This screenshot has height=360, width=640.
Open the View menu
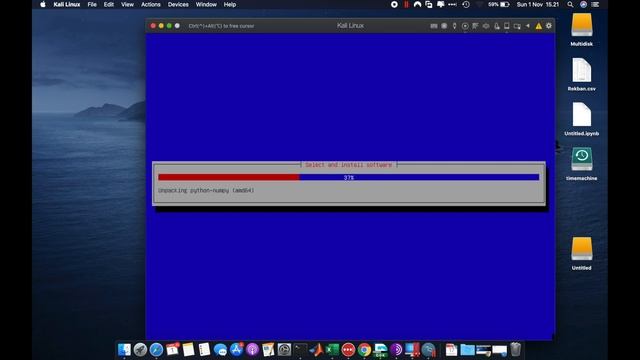click(127, 4)
